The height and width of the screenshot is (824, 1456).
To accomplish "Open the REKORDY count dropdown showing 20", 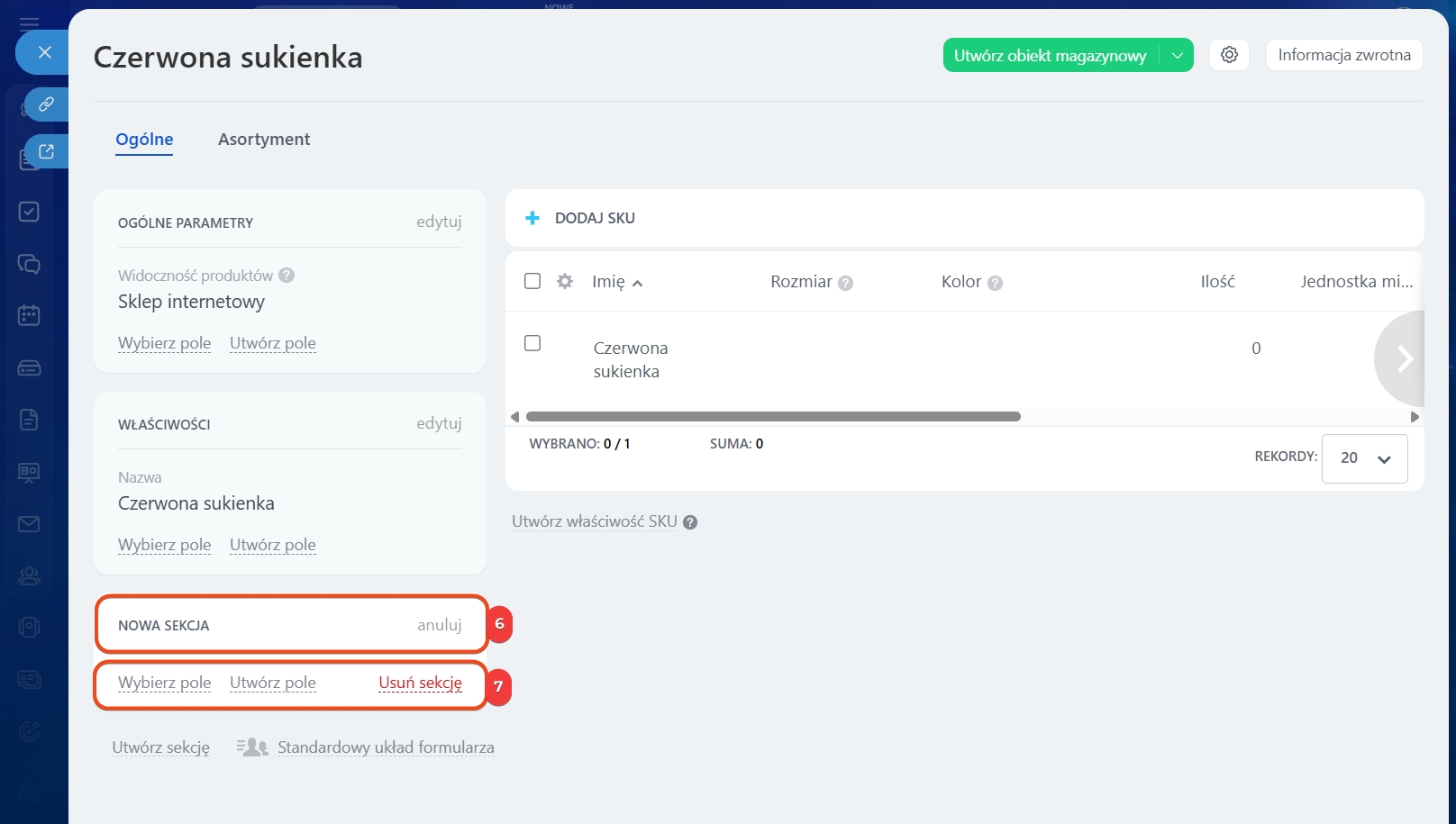I will click(x=1364, y=458).
